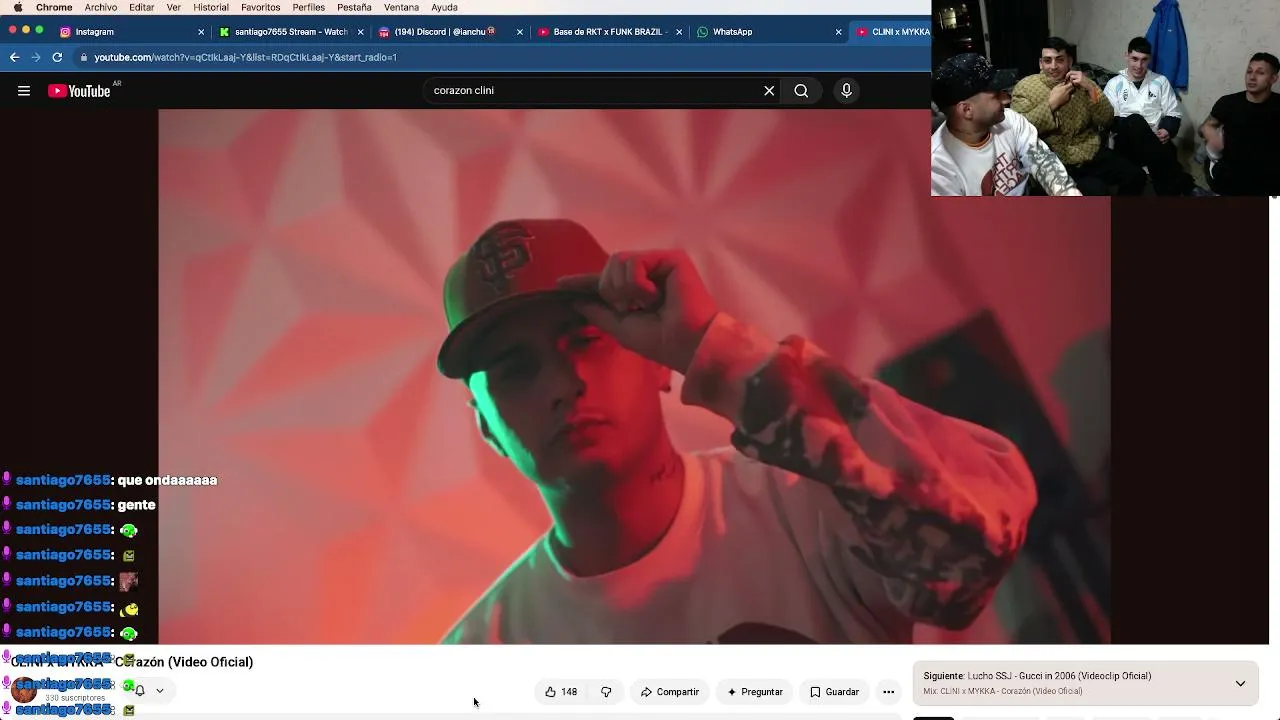The height and width of the screenshot is (720, 1280).
Task: Open the Perfiles menu
Action: [x=309, y=7]
